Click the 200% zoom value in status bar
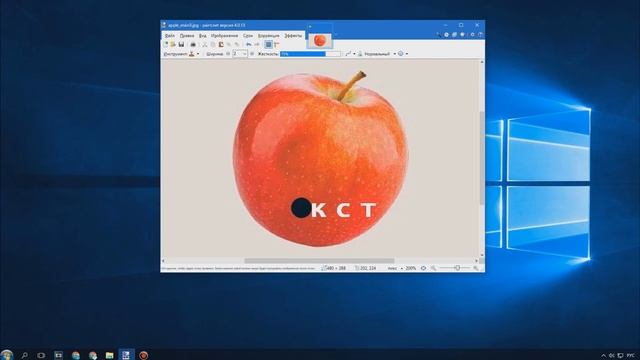The image size is (640, 360). (411, 268)
